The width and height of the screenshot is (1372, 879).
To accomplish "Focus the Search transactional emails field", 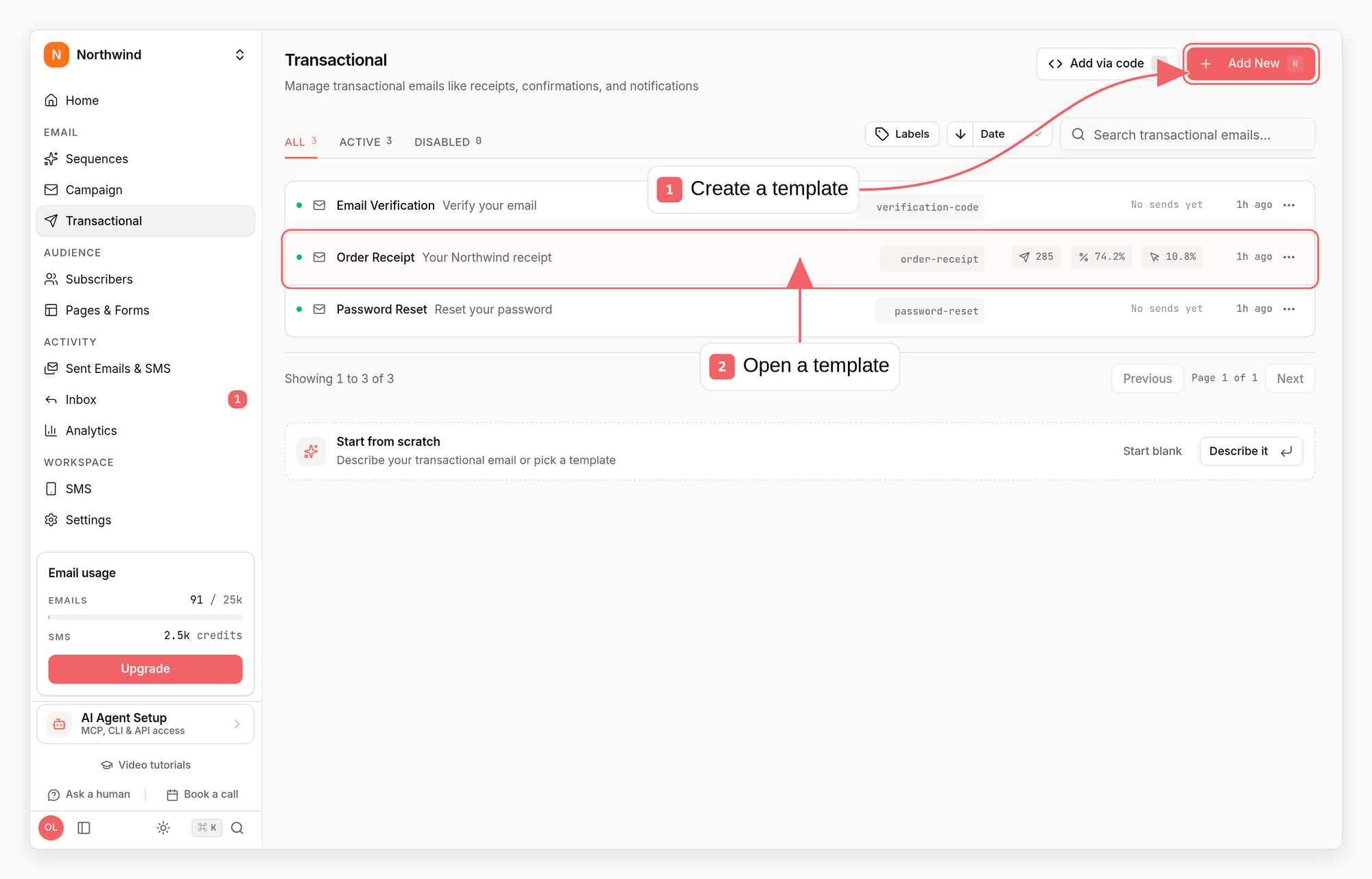I will (1187, 135).
